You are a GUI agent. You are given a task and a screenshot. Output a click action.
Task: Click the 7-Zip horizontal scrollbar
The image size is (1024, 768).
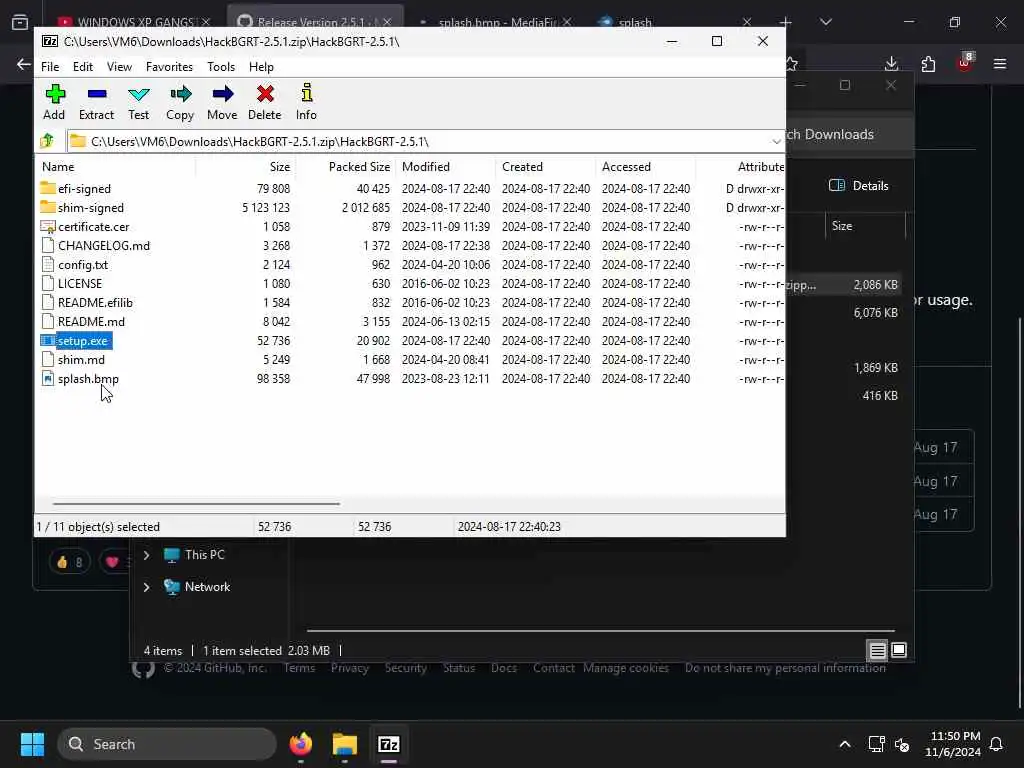pyautogui.click(x=196, y=504)
